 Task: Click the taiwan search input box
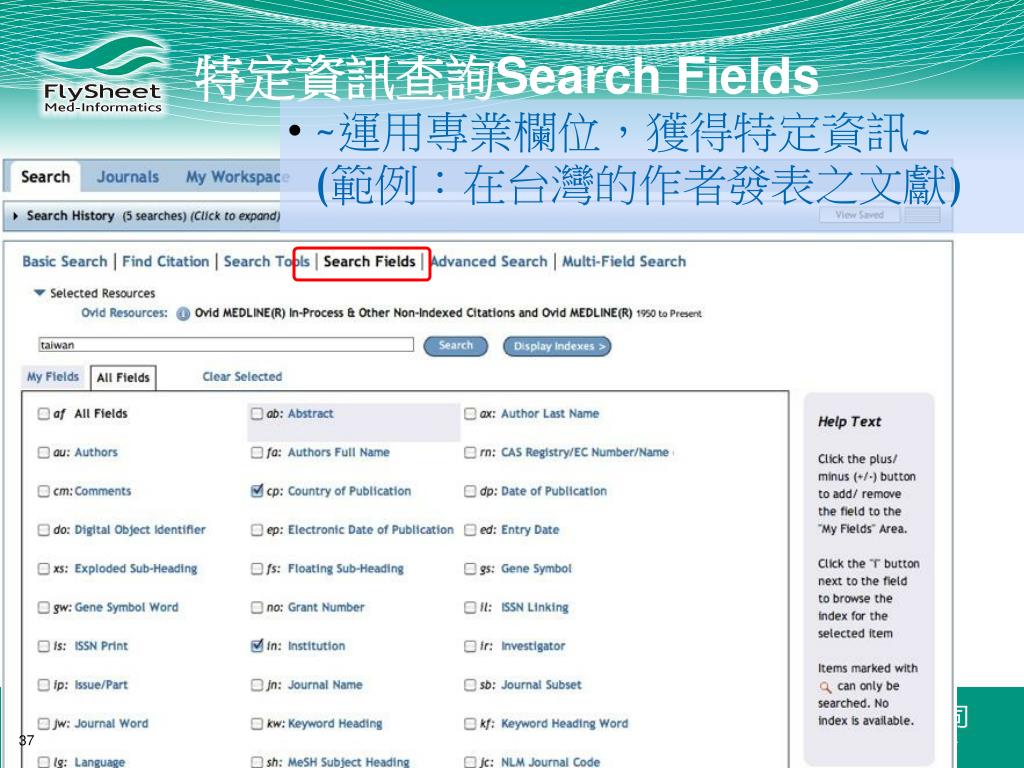(x=226, y=345)
